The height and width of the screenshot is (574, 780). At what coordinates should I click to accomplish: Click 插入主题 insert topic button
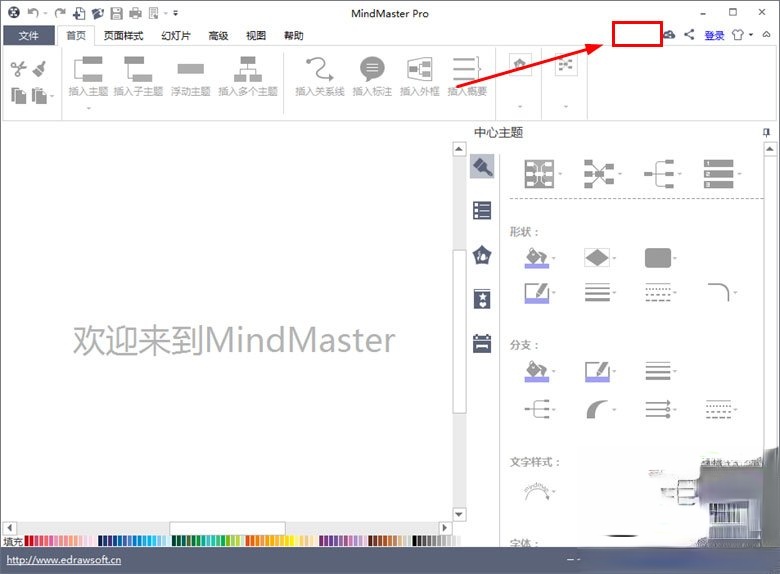click(x=88, y=76)
